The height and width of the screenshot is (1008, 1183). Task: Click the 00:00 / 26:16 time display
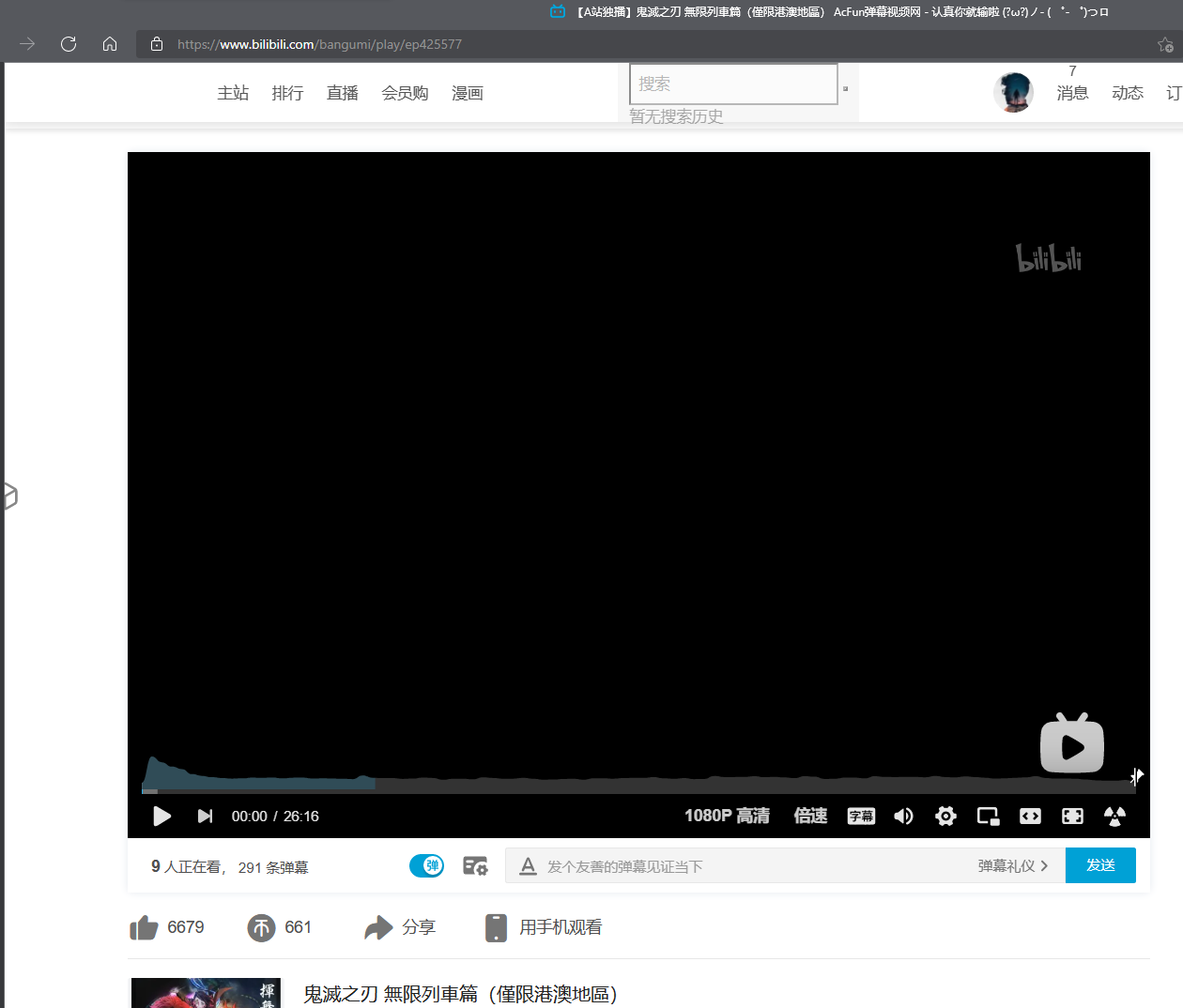click(275, 817)
